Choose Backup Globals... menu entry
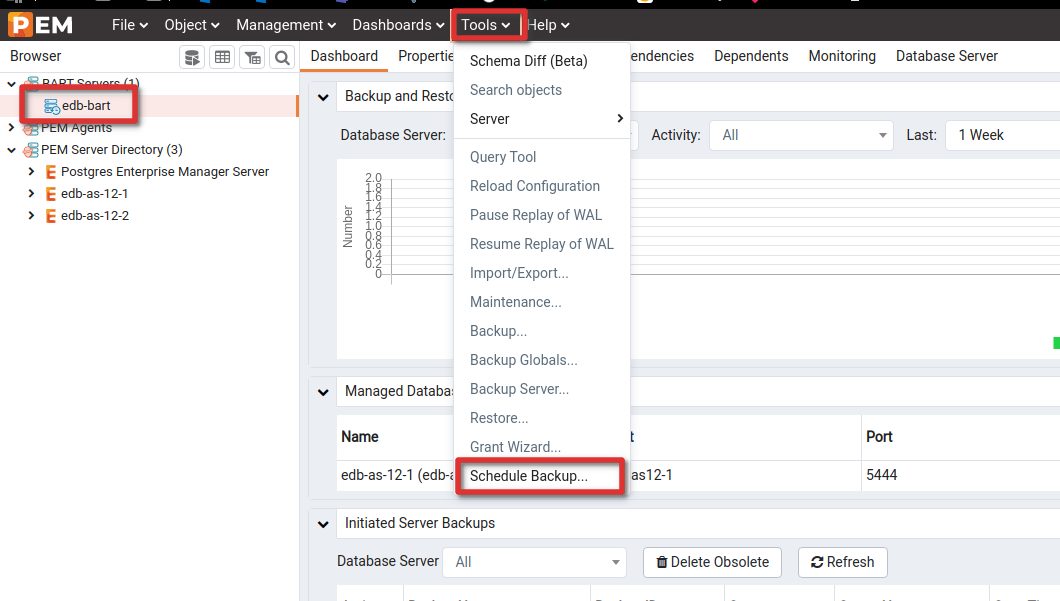 click(x=541, y=360)
